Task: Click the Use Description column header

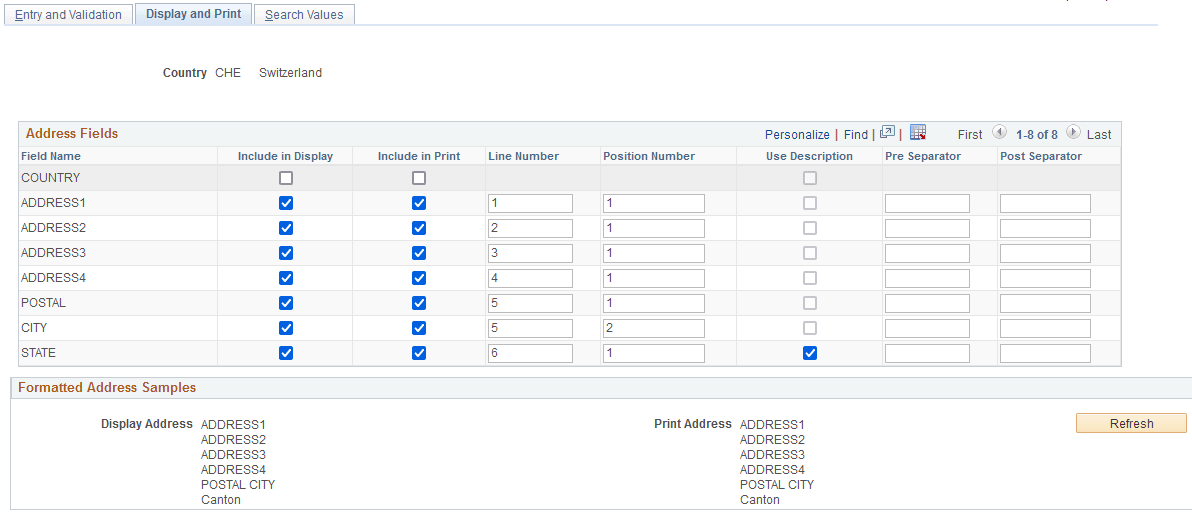Action: tap(810, 156)
